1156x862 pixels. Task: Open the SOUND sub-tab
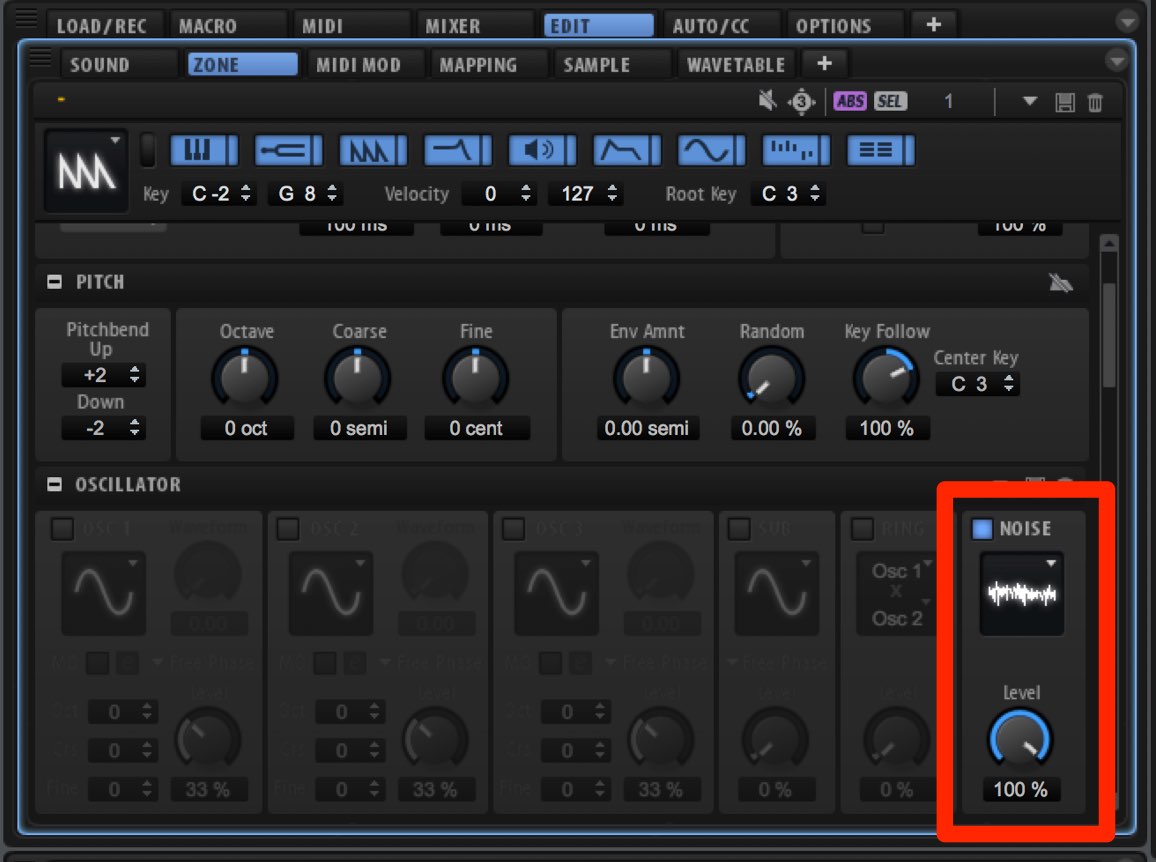(x=118, y=64)
